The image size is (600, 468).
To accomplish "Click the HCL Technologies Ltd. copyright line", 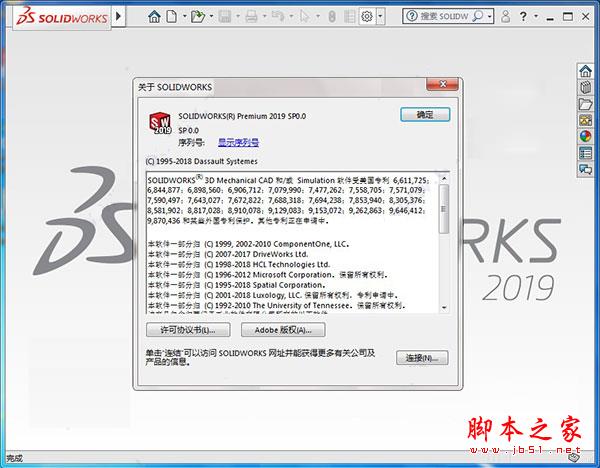I will point(239,264).
